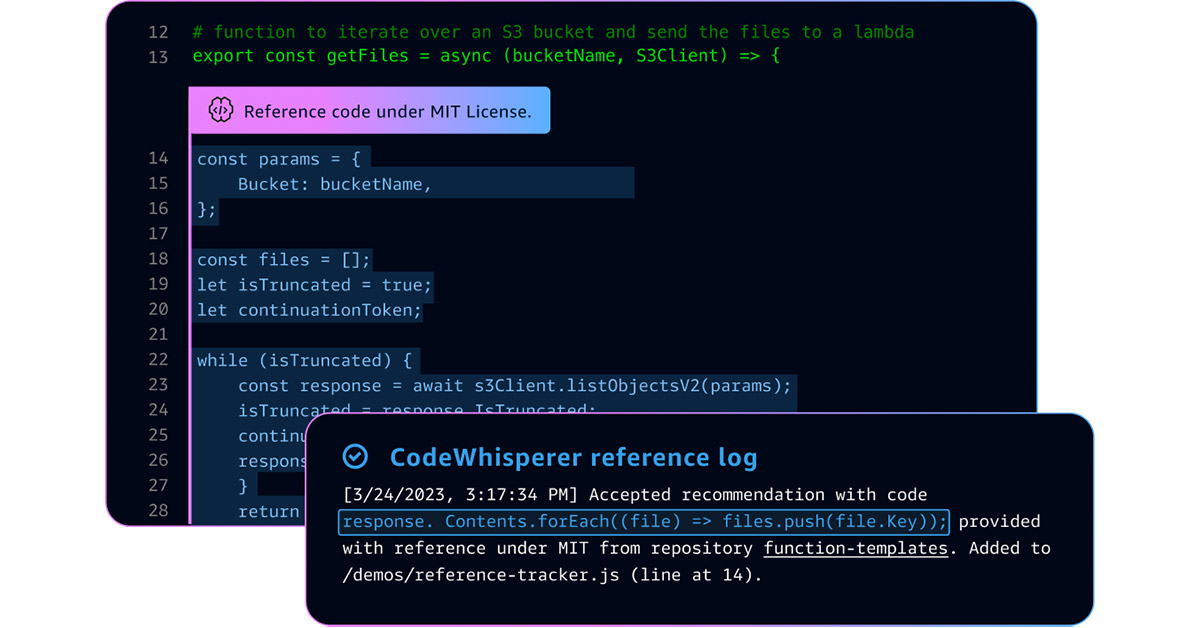Click the Reference code under MIT License banner

(x=369, y=111)
